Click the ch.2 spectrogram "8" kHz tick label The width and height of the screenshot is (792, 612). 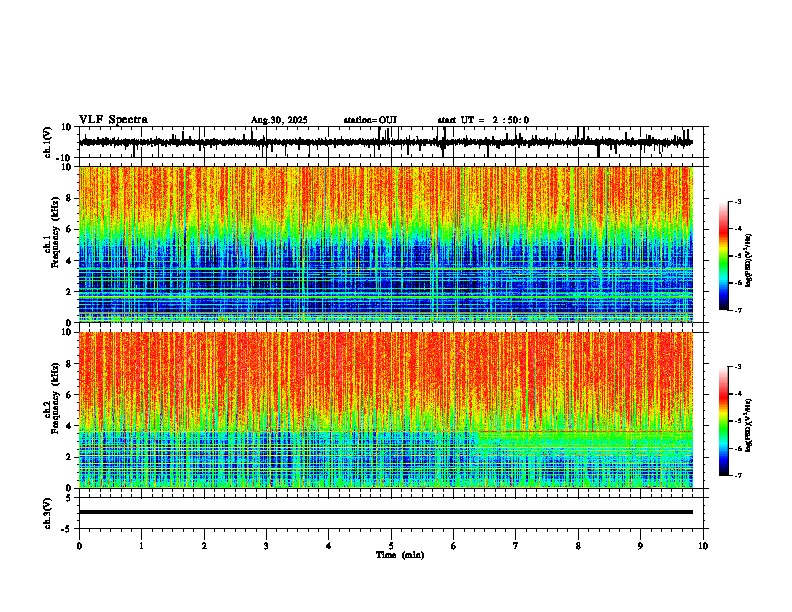coord(69,364)
